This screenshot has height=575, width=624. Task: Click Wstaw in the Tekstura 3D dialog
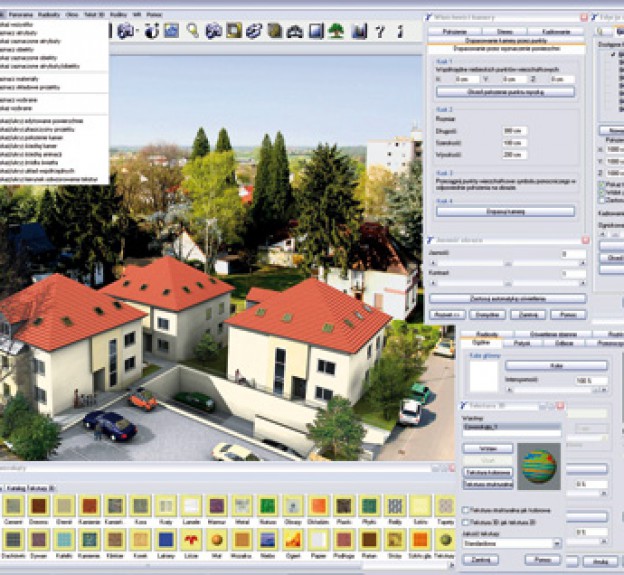click(x=488, y=448)
